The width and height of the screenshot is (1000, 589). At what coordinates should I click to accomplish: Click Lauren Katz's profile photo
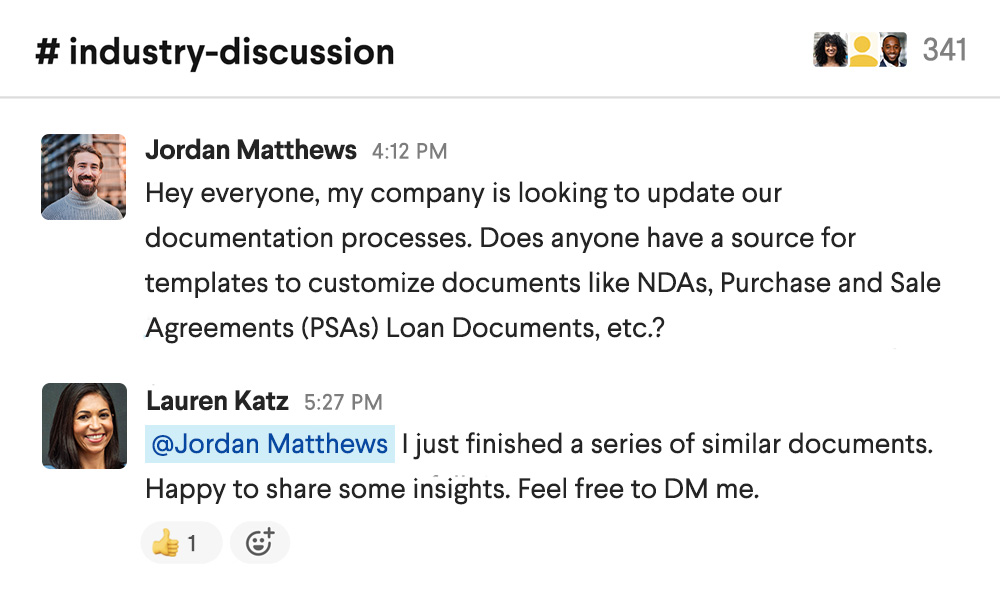(84, 425)
